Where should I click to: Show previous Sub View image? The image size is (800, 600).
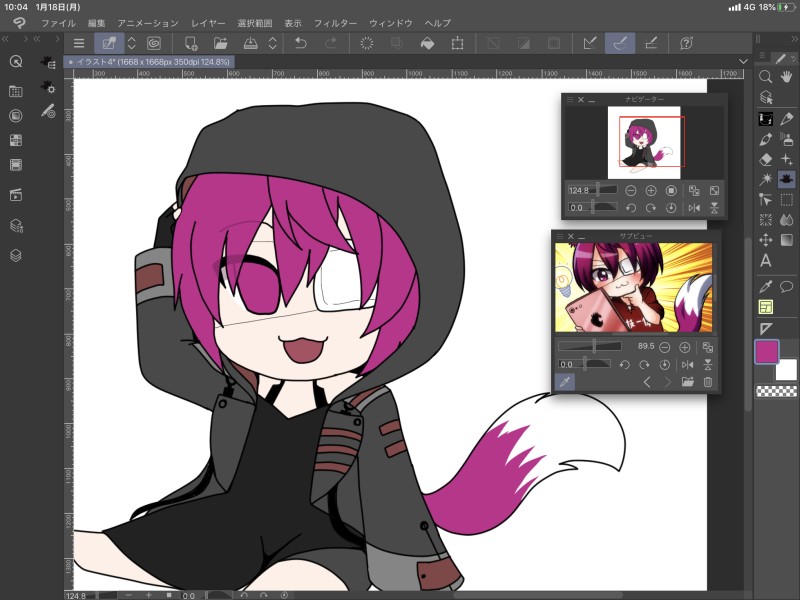(647, 382)
